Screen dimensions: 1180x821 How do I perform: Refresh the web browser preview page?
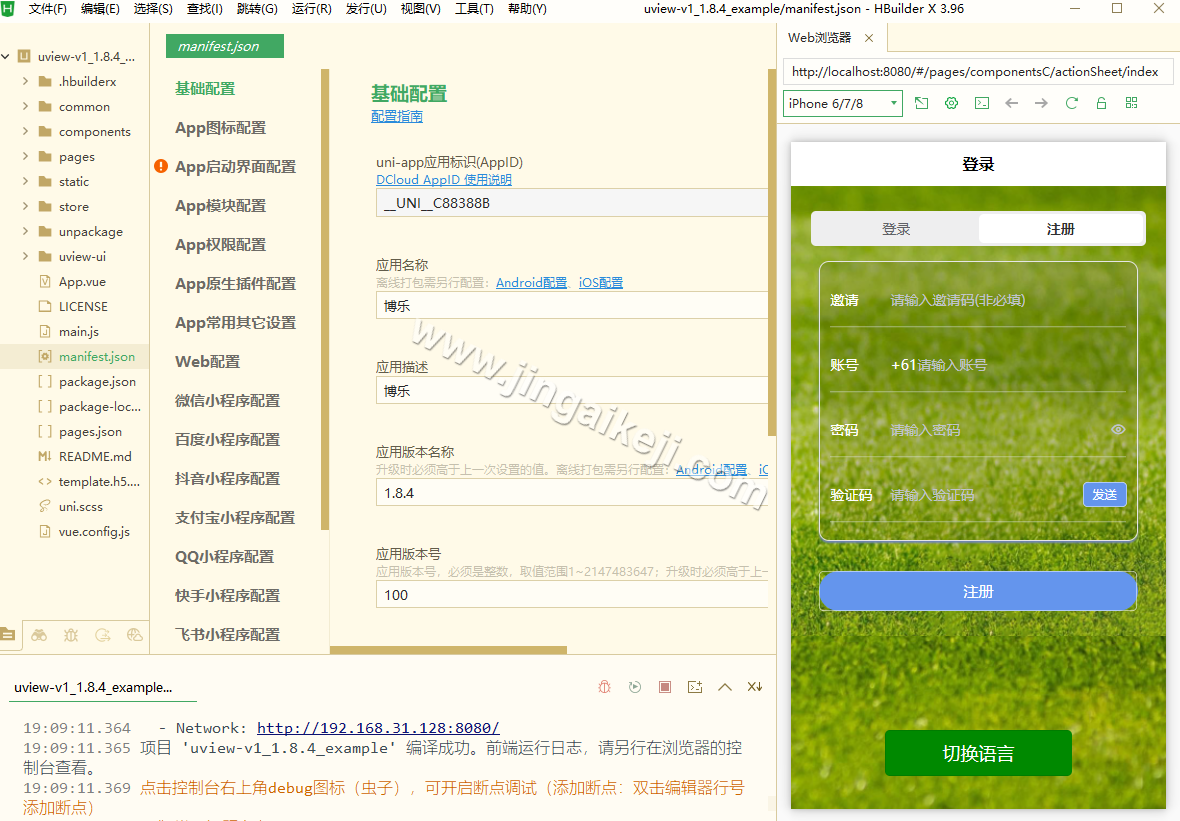pyautogui.click(x=1071, y=103)
